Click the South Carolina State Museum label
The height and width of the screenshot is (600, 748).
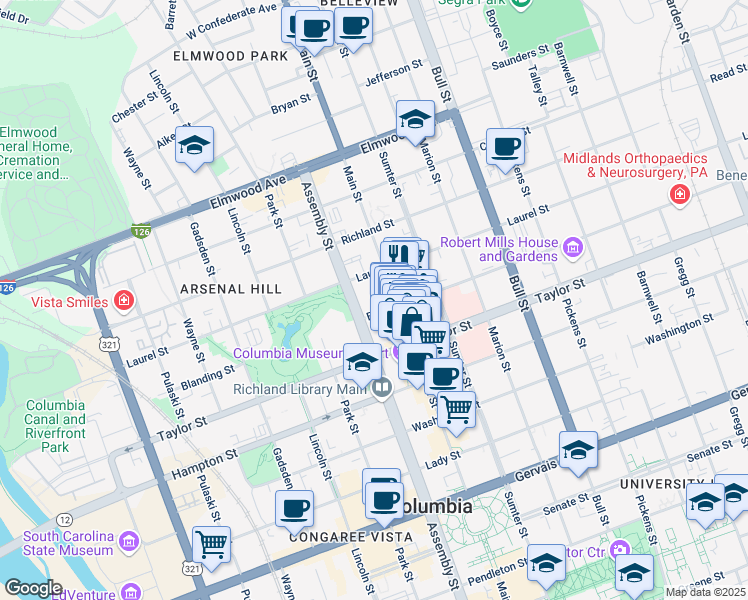[x=68, y=543]
